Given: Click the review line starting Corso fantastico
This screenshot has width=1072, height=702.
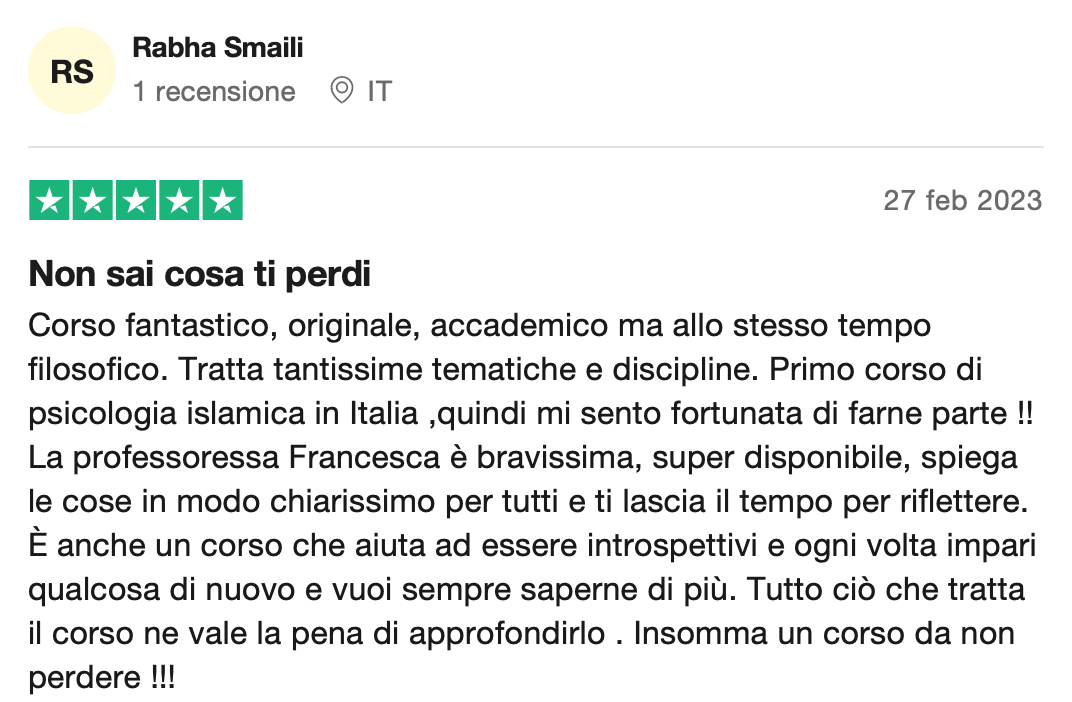Looking at the screenshot, I should pos(480,326).
